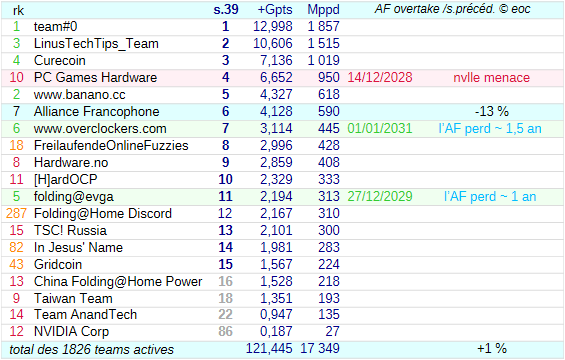Select the LinusTechTips_Team row name
The image size is (565, 360).
point(96,44)
